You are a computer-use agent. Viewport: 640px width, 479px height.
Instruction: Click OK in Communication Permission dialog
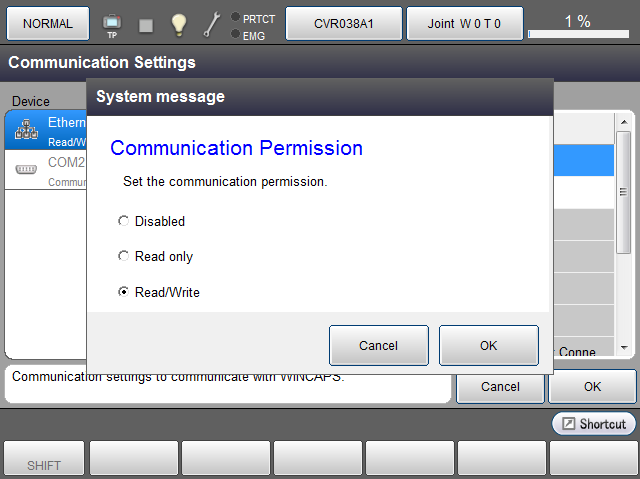click(488, 346)
